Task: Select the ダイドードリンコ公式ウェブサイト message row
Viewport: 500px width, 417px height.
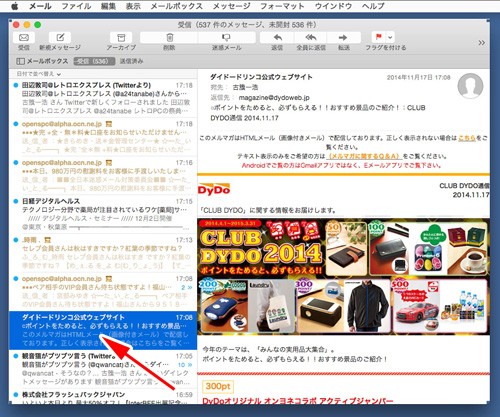Action: pyautogui.click(x=103, y=330)
